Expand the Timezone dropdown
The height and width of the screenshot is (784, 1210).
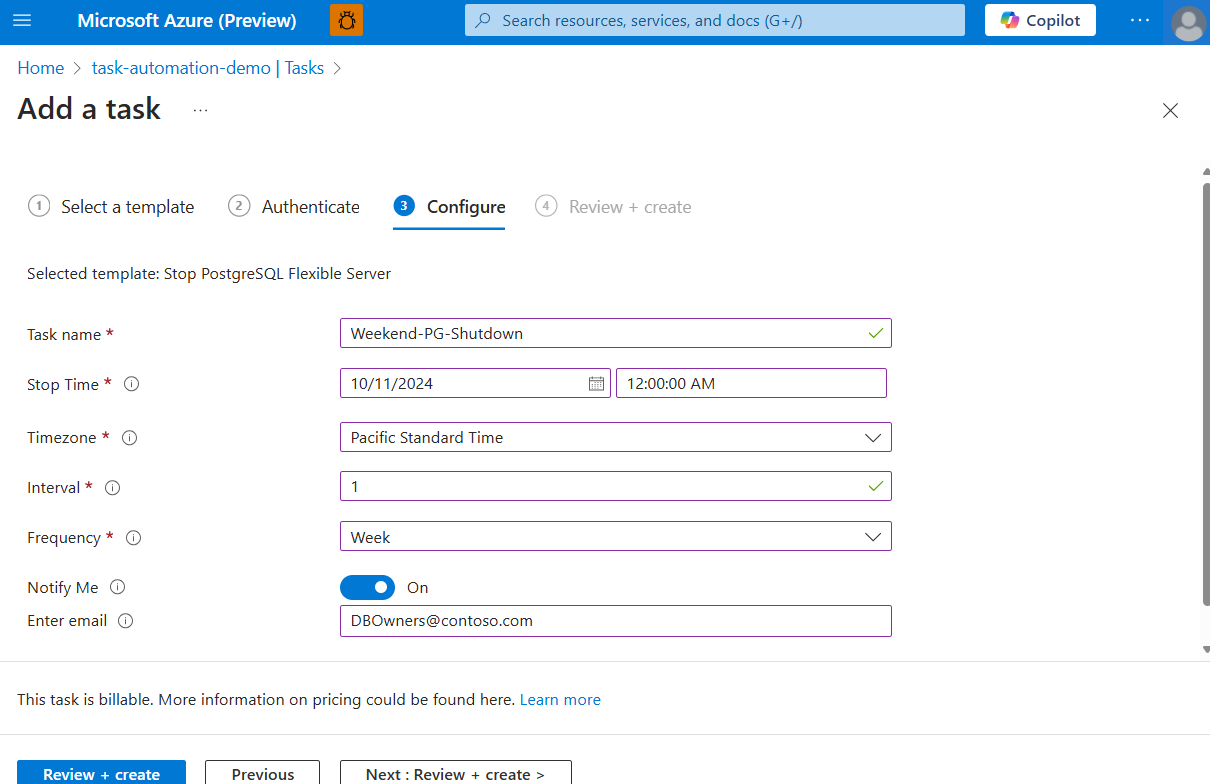pos(615,437)
